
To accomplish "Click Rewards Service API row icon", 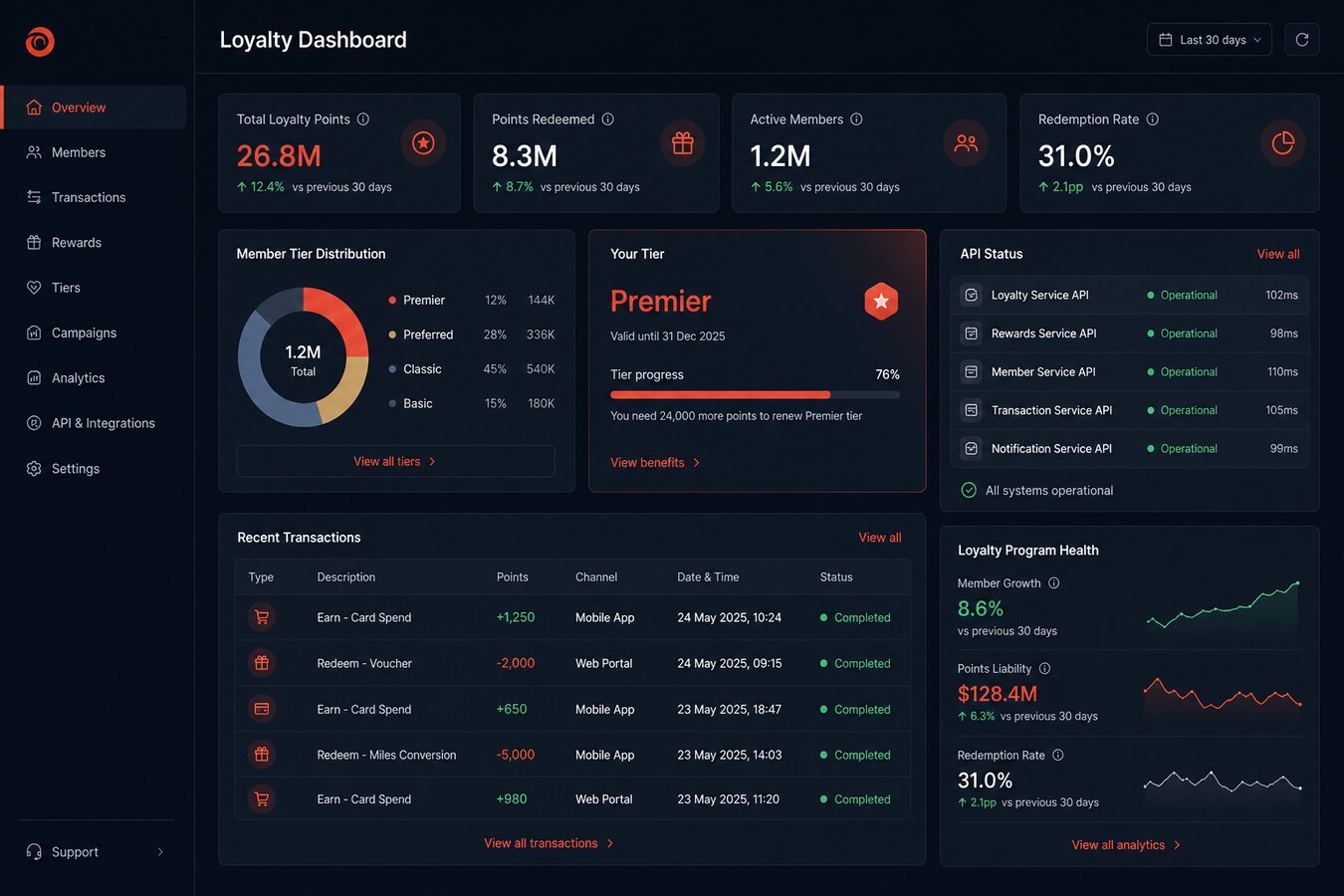I will pyautogui.click(x=971, y=334).
